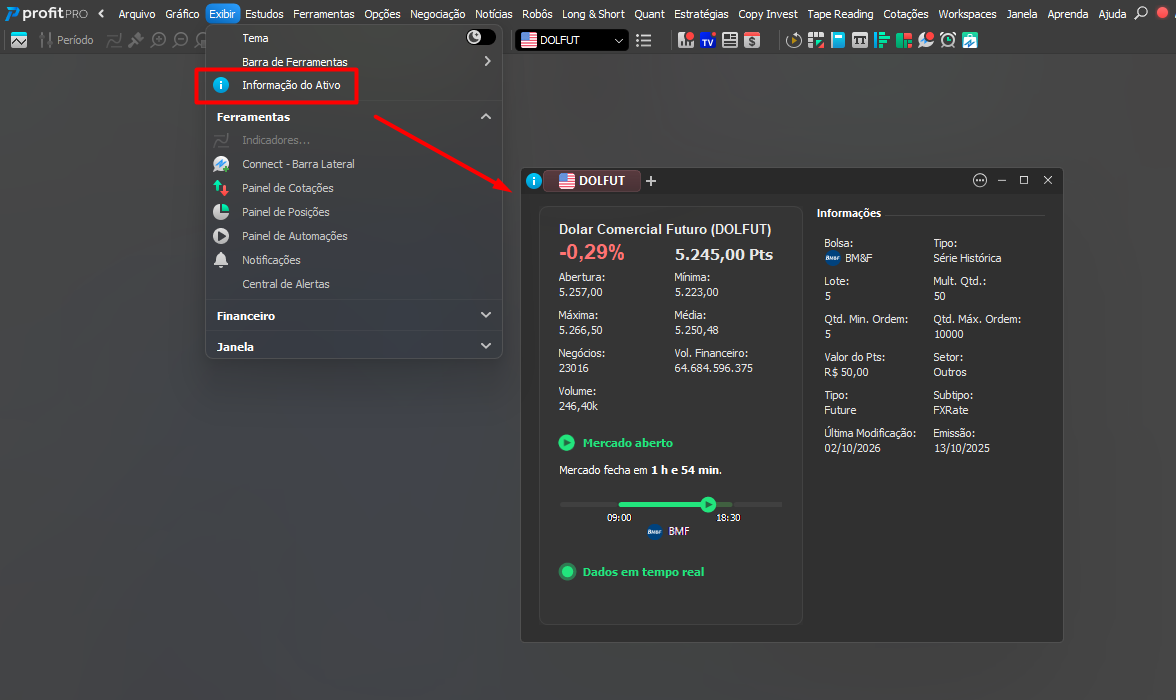The height and width of the screenshot is (700, 1176).
Task: Open the chat bubble icon with red dot
Action: pyautogui.click(x=926, y=41)
